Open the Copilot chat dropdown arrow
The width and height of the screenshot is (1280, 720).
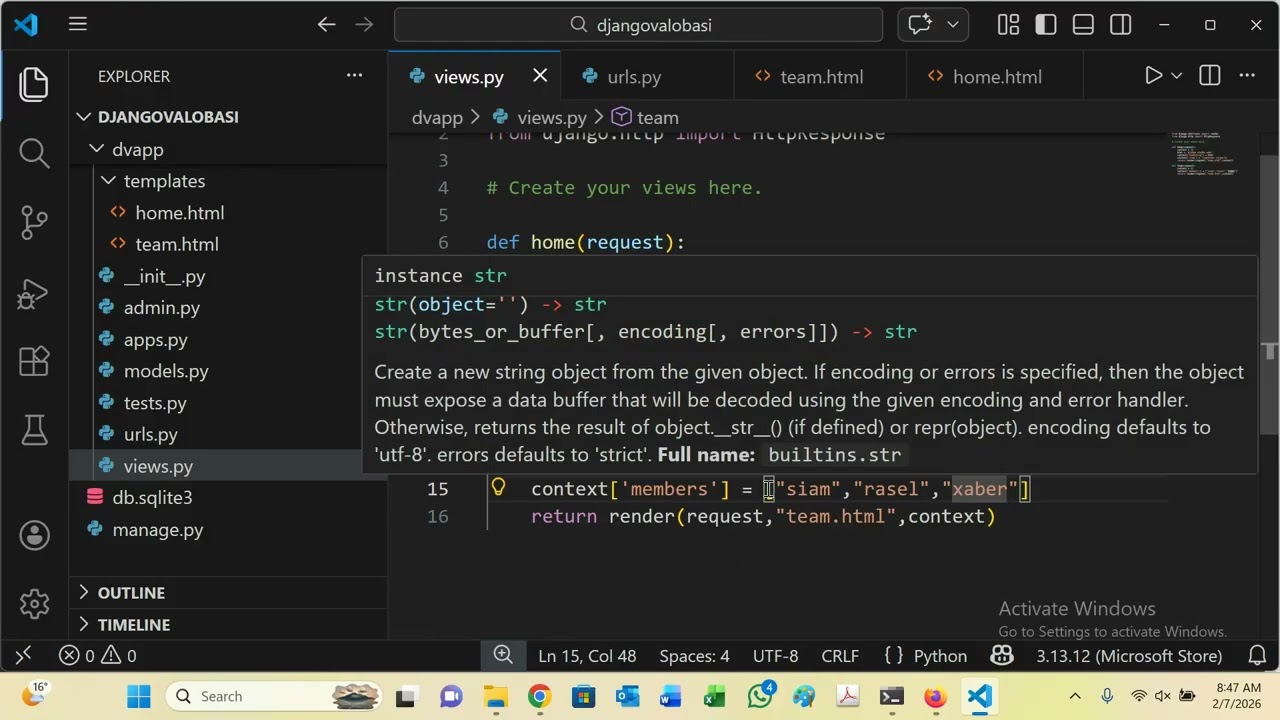[952, 25]
